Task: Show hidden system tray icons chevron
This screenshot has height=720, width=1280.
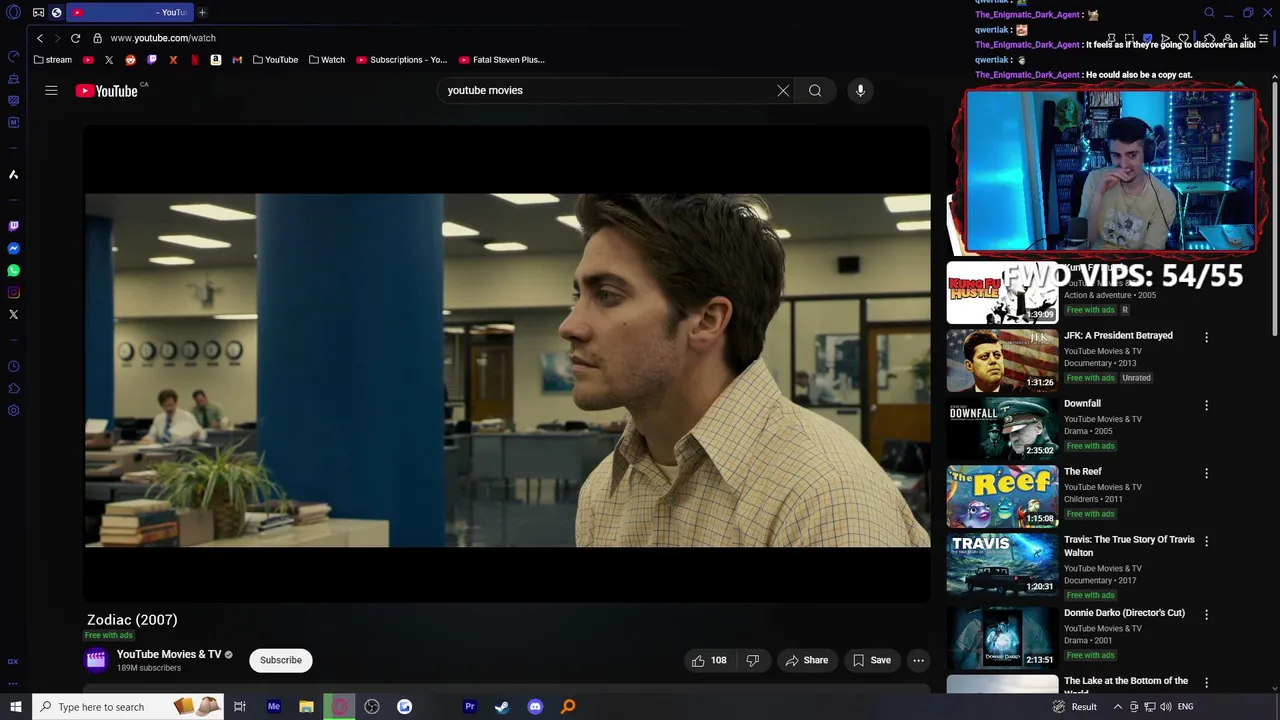Action: pos(1118,707)
